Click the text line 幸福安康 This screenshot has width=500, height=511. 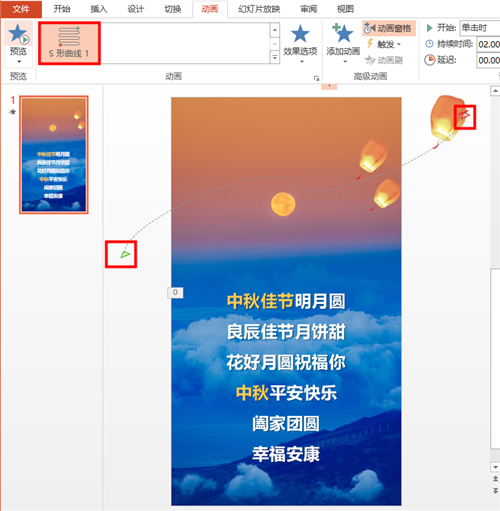click(286, 454)
